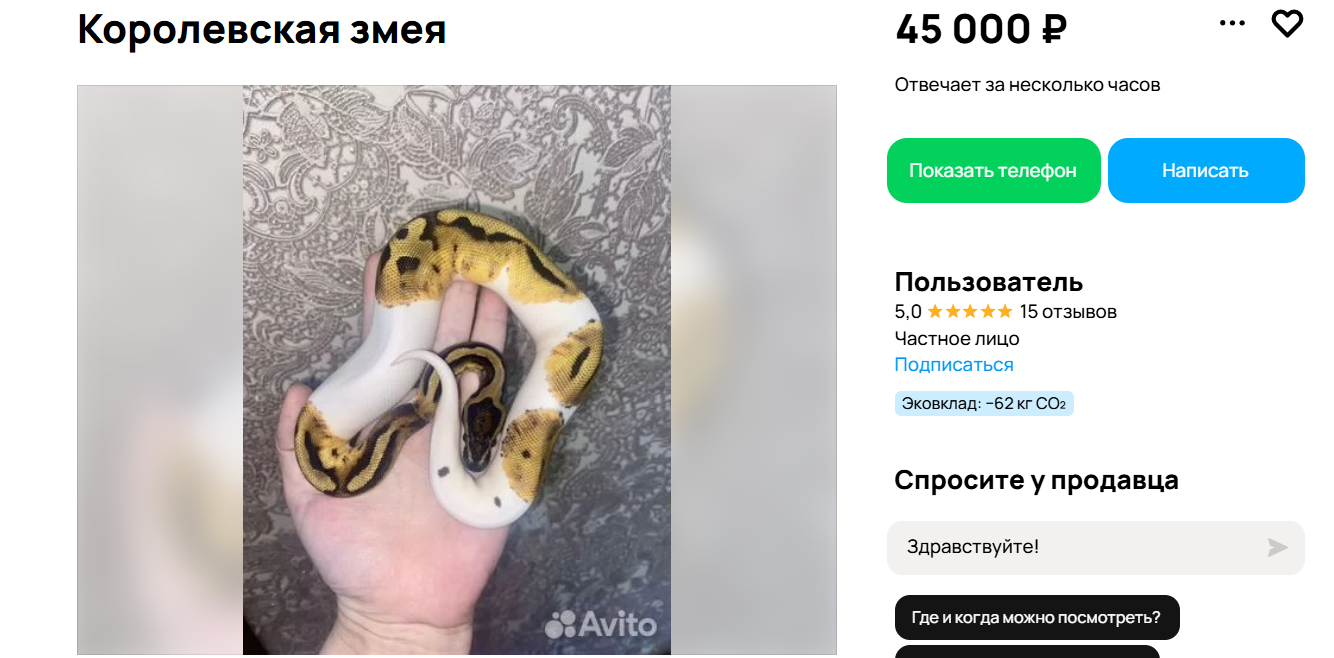1334x658 pixels.
Task: Click the Королевская змея listing title
Action: [262, 29]
